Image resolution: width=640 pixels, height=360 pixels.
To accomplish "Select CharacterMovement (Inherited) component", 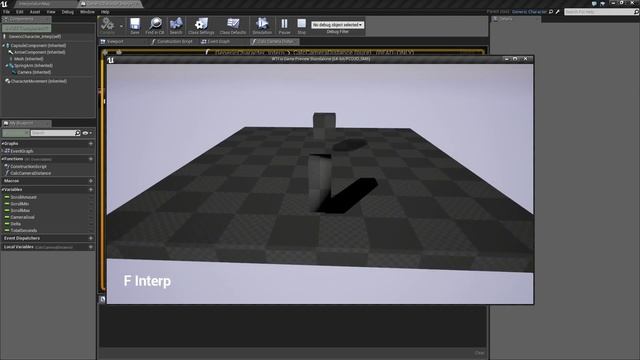I will [x=38, y=81].
